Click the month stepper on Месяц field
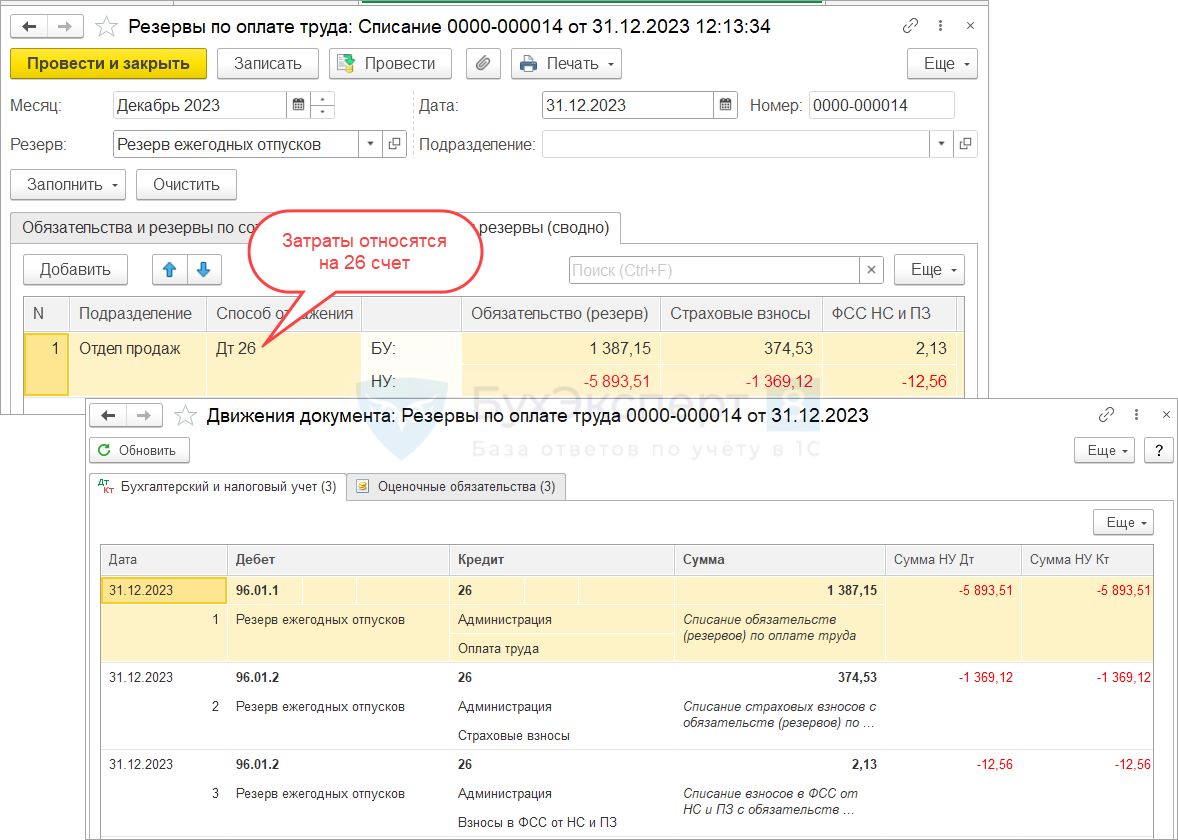 coord(322,105)
